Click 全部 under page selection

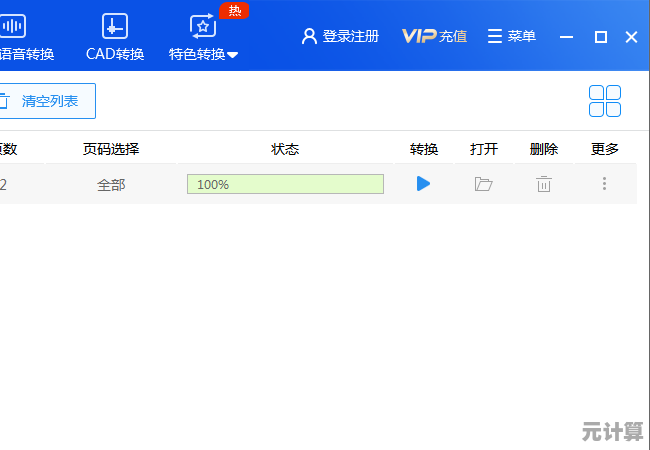point(111,185)
